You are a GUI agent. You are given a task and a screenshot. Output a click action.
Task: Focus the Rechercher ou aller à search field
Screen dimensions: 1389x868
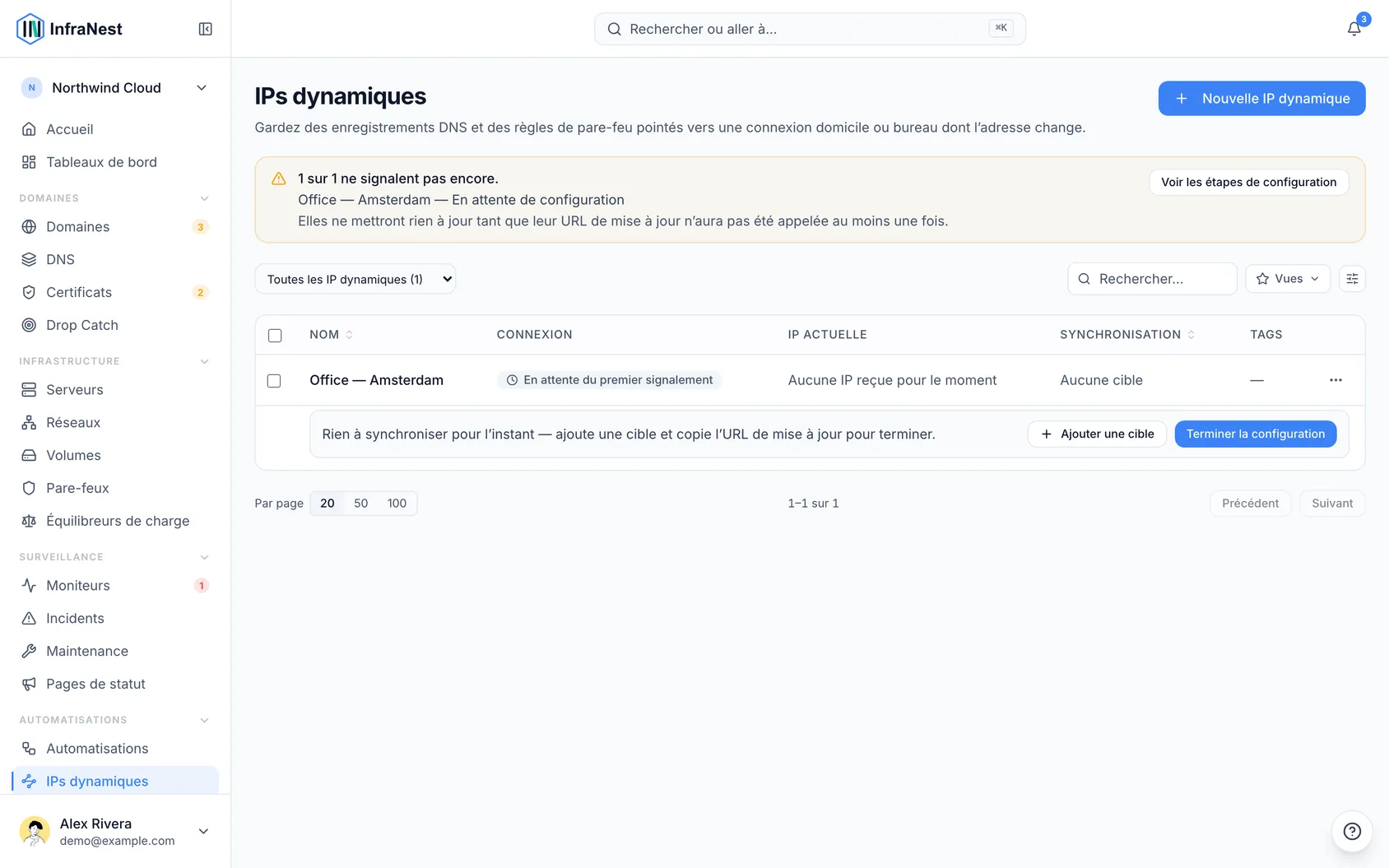click(x=810, y=29)
